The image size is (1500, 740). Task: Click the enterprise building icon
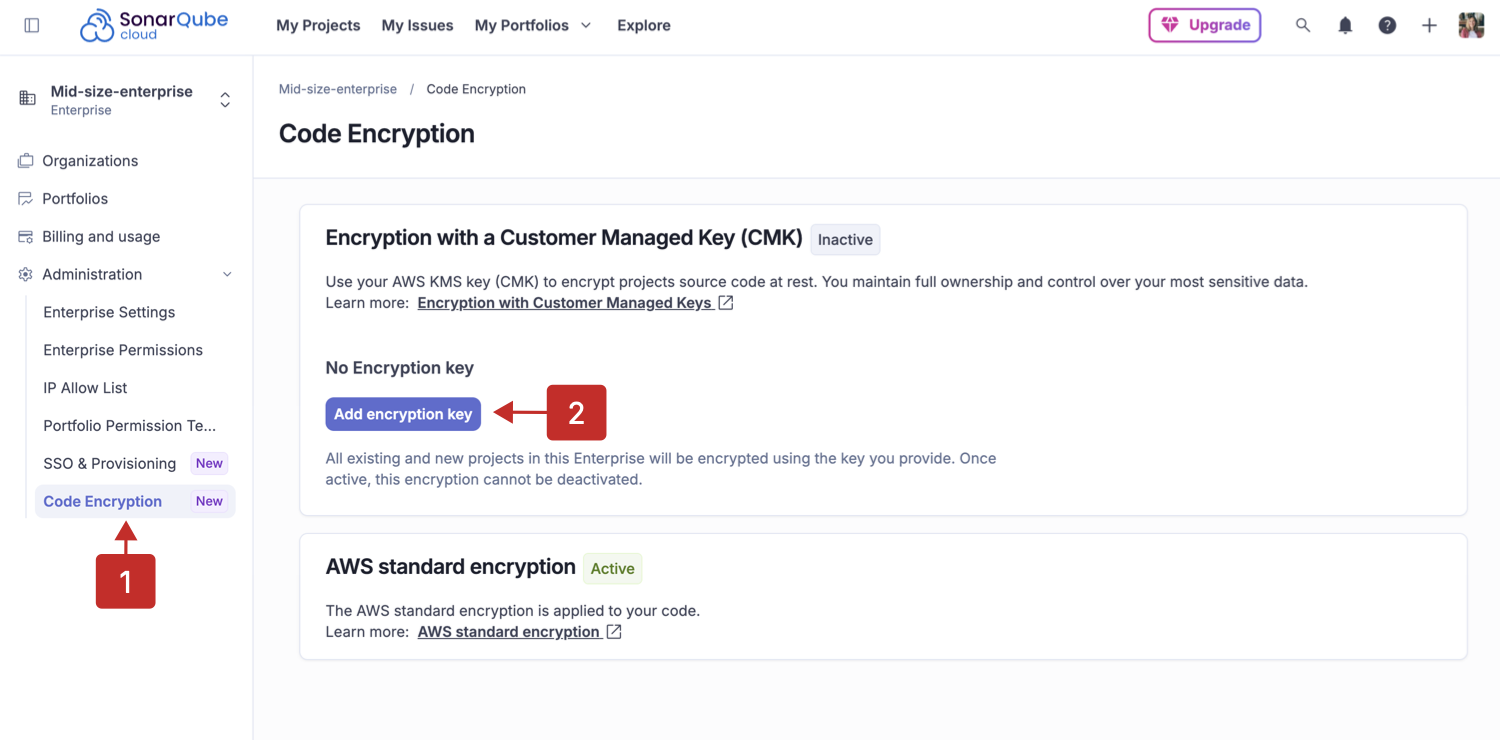[27, 98]
